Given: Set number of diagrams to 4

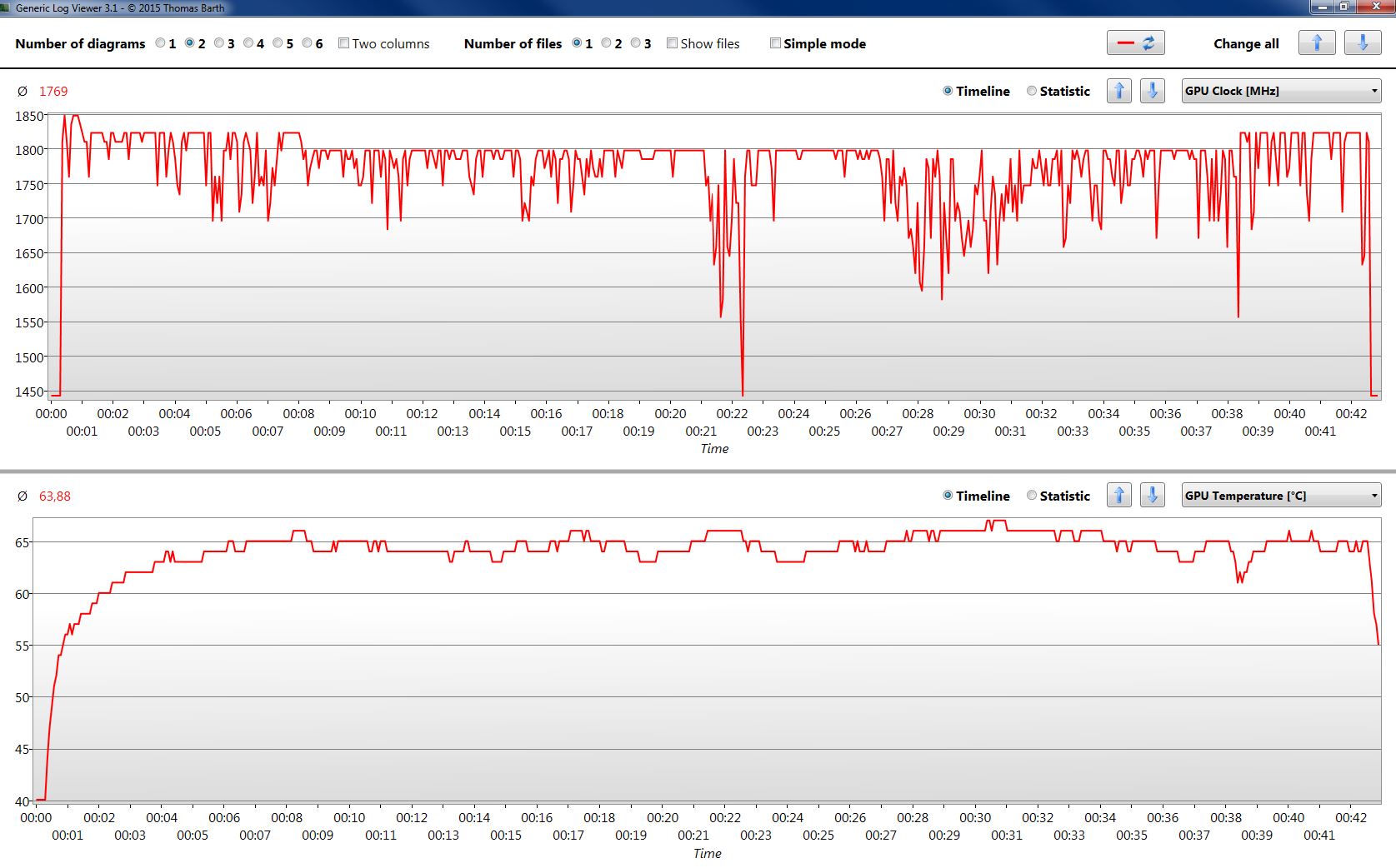Looking at the screenshot, I should coord(248,43).
